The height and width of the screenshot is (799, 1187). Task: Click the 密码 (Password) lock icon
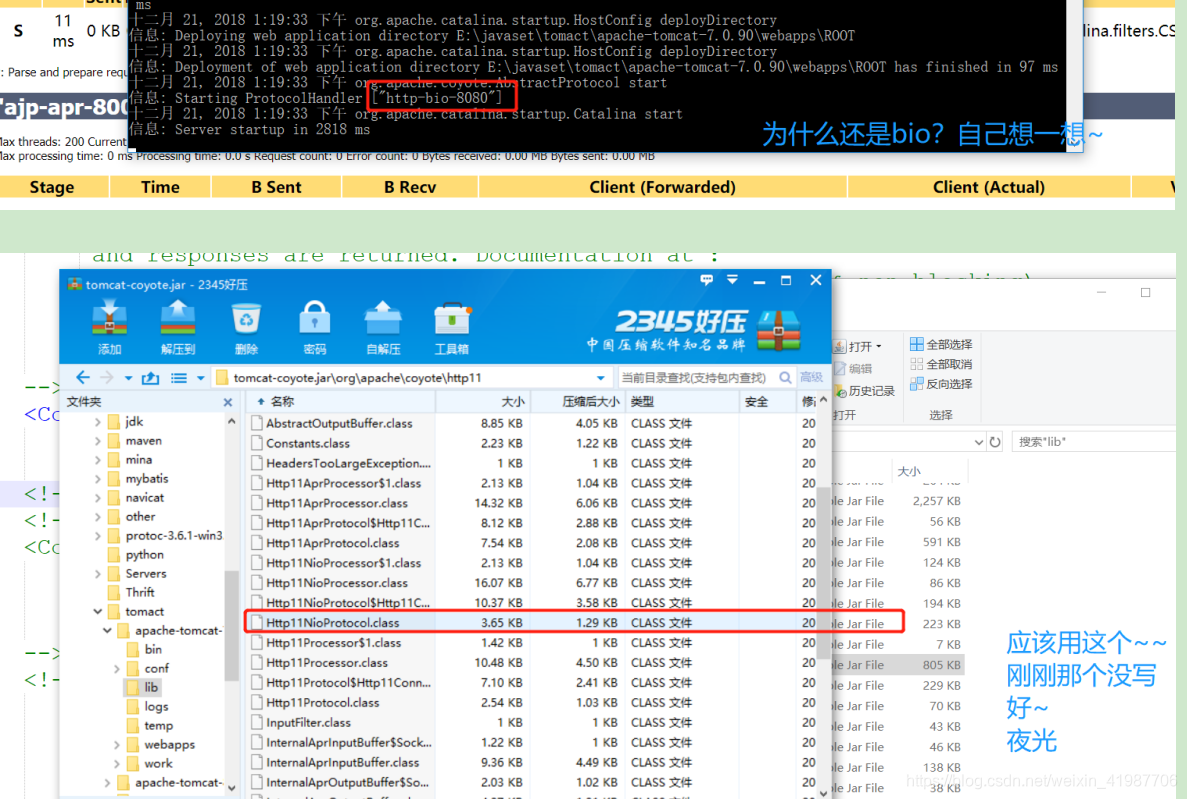click(x=315, y=326)
